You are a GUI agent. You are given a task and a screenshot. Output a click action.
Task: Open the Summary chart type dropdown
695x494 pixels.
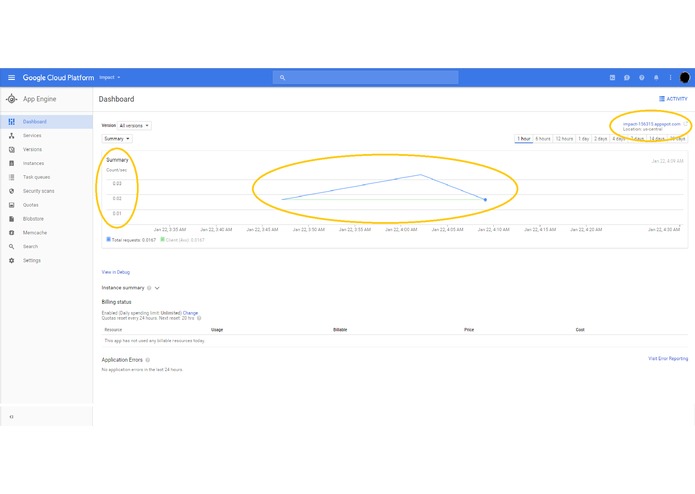point(117,139)
